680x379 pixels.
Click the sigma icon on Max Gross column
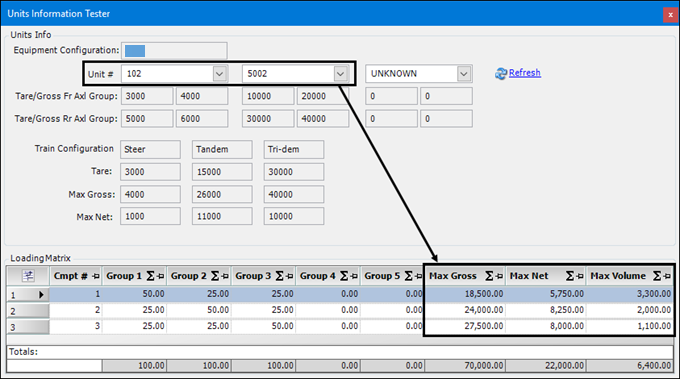pos(489,276)
